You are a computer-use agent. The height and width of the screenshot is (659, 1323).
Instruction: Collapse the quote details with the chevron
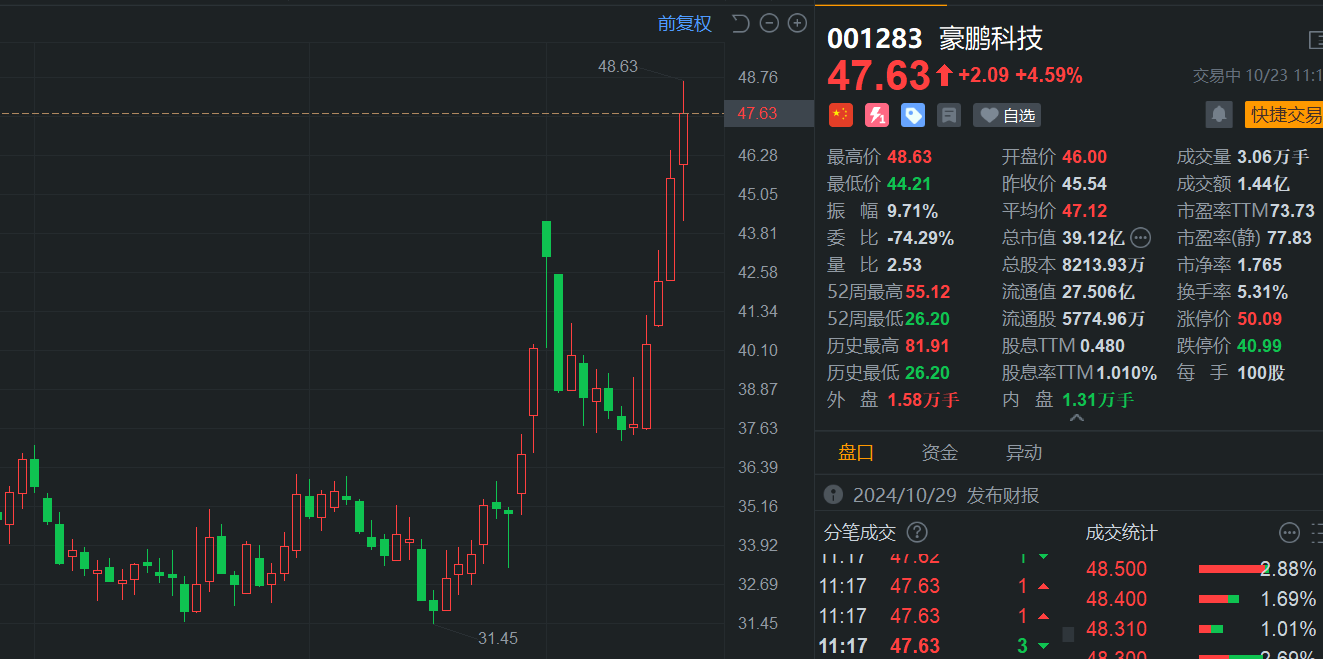tap(1077, 418)
